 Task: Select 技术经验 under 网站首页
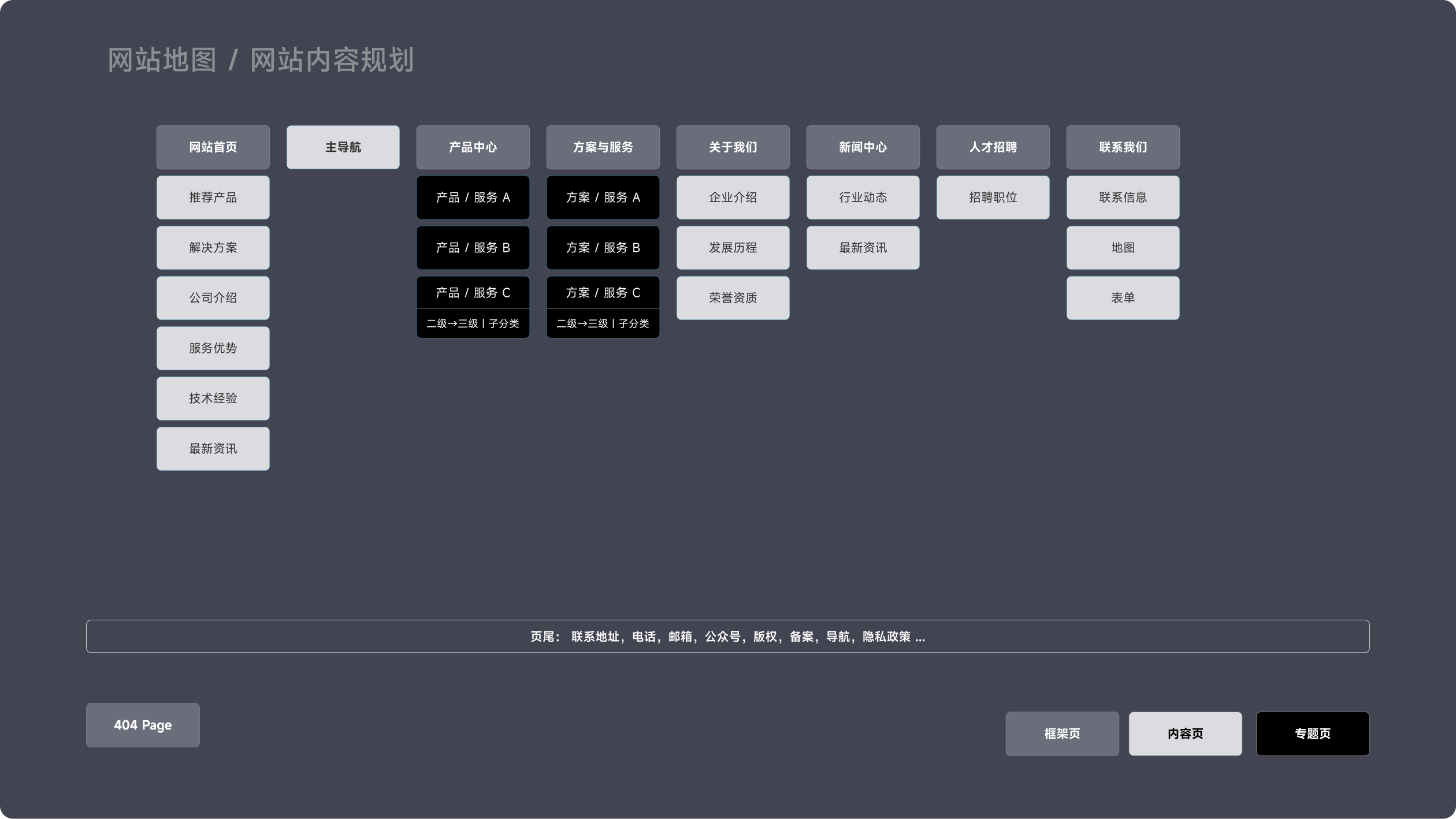tap(213, 399)
